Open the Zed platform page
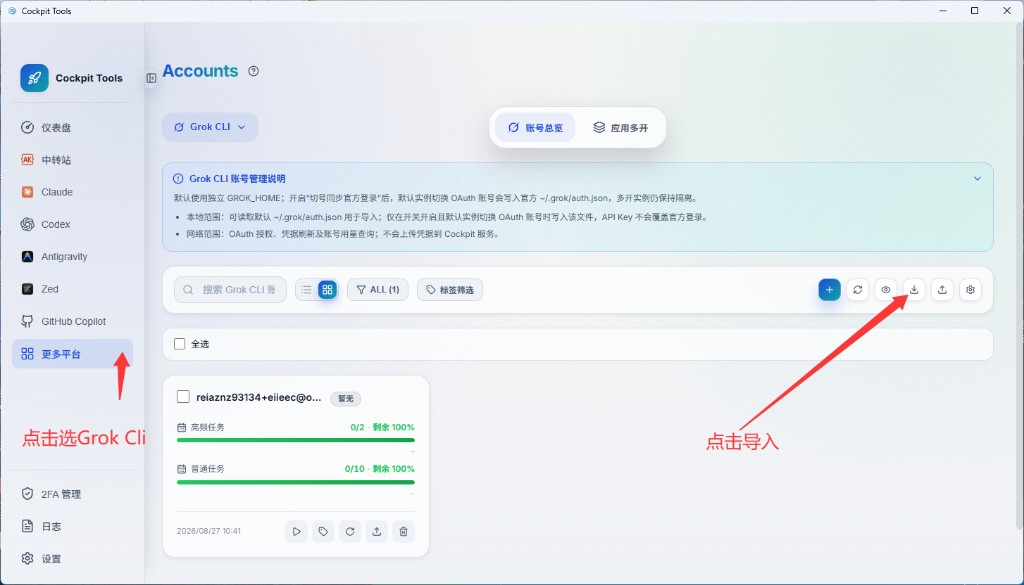The image size is (1024, 585). (72, 289)
